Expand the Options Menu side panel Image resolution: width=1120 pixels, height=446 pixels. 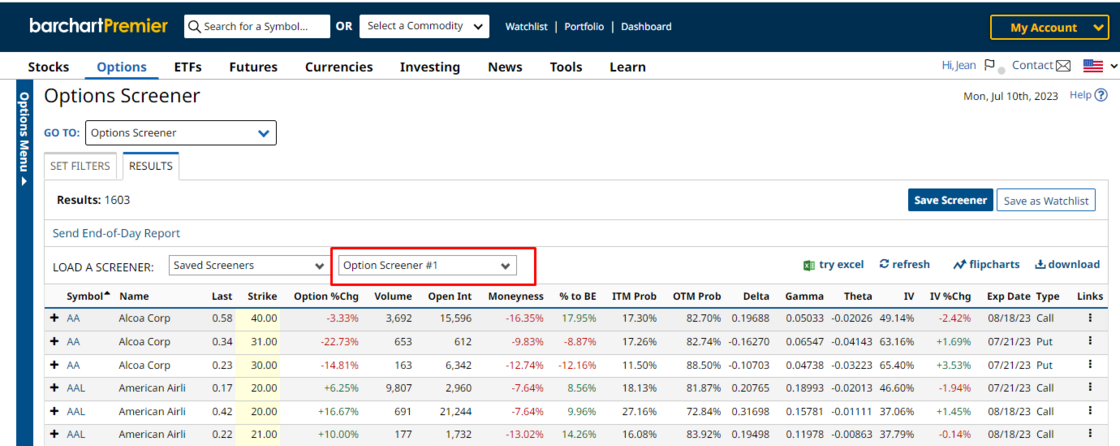pos(24,139)
